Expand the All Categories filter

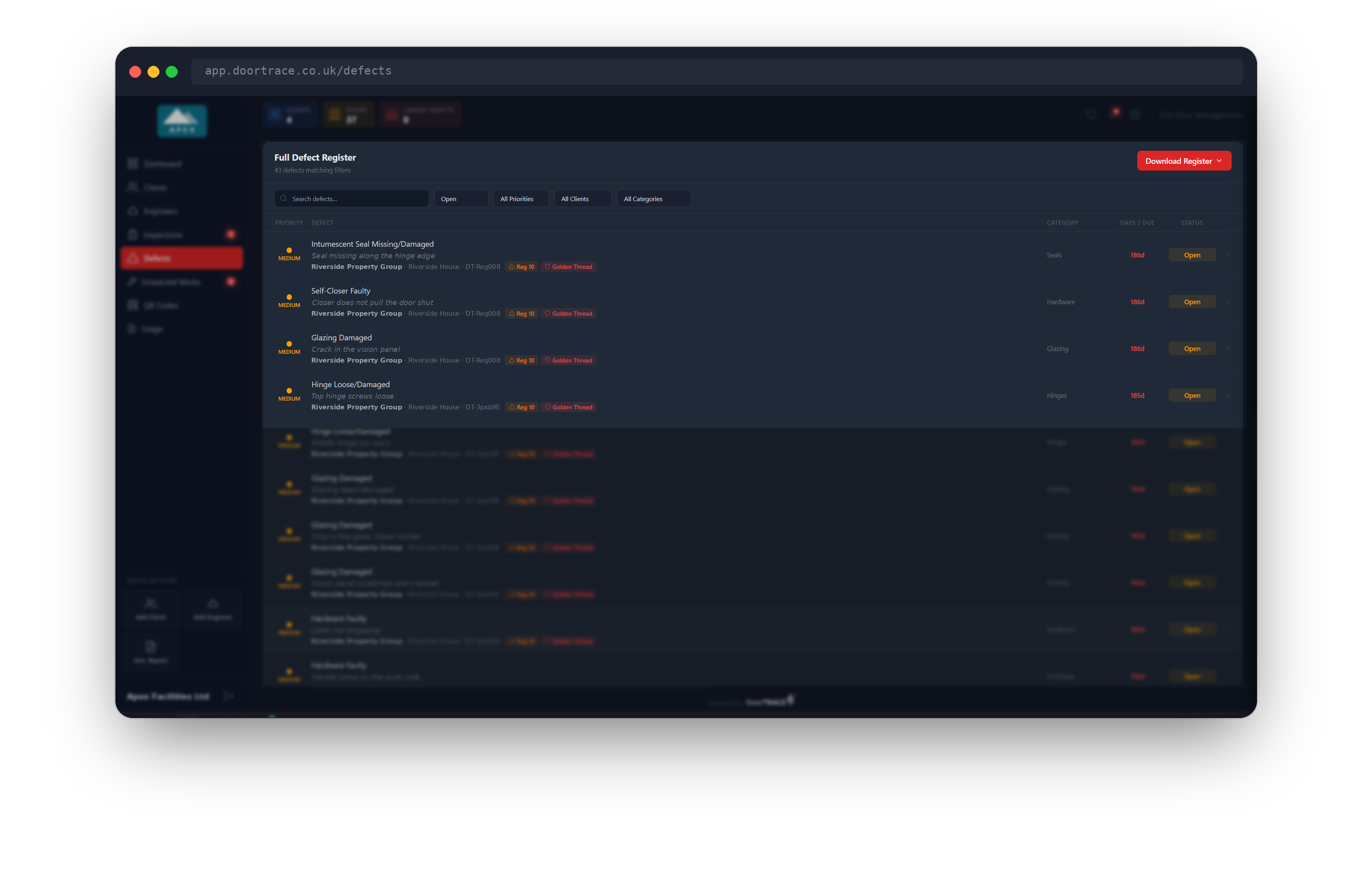653,198
